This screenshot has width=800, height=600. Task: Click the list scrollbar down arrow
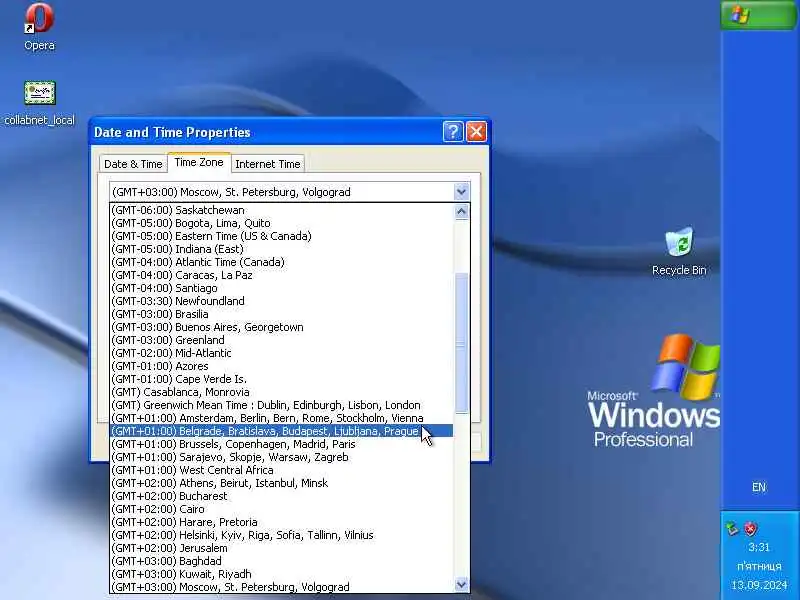click(x=461, y=585)
